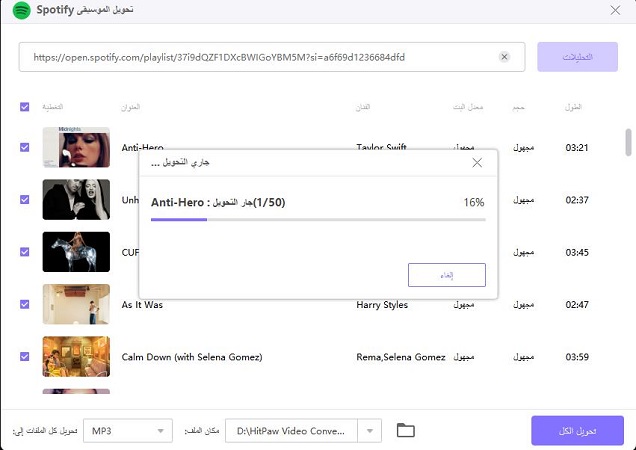
Task: Click the Harry Styles artist name
Action: (382, 305)
